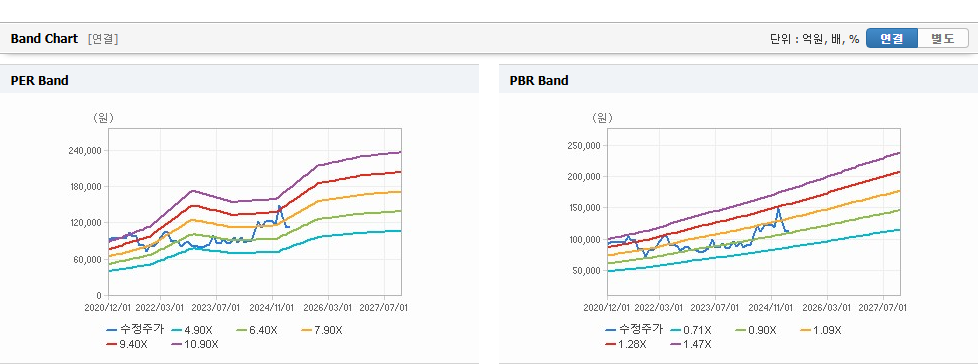This screenshot has width=978, height=364.
Task: Click 2026/03/01 date on PER chart axis
Action: [329, 307]
